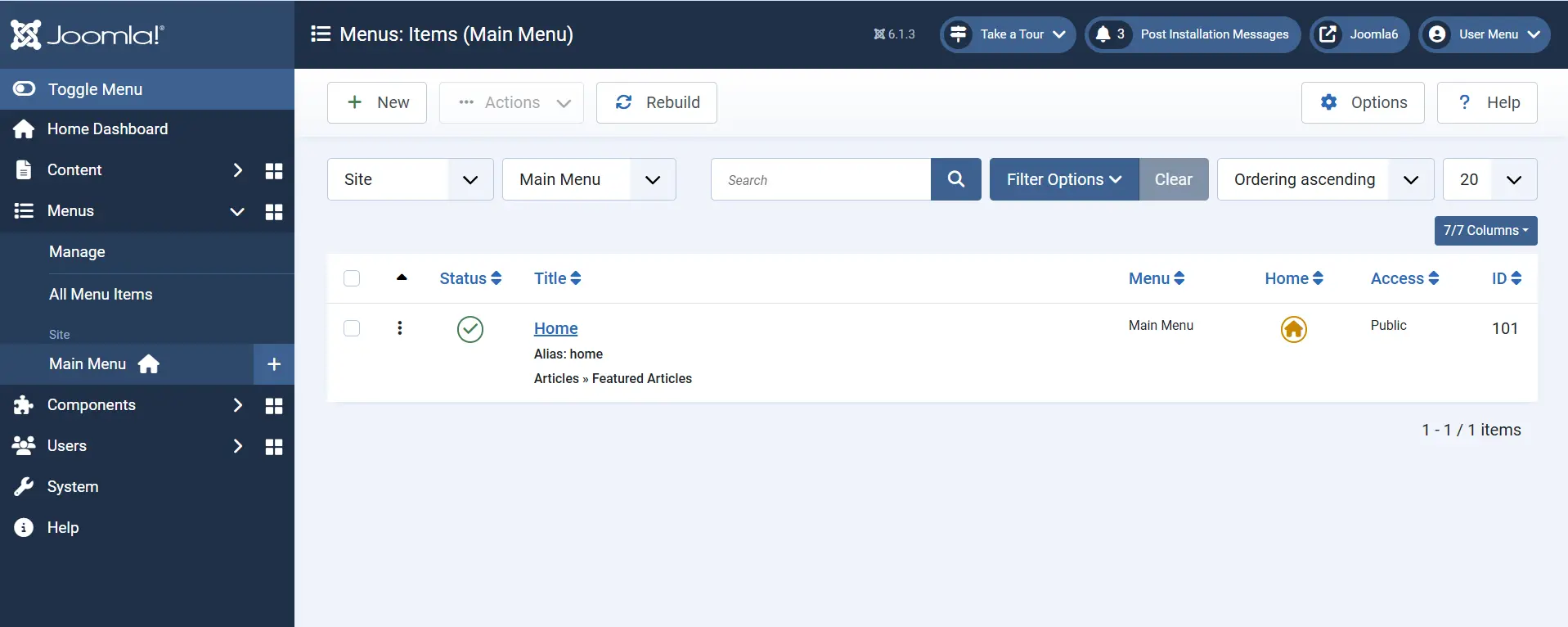Click the Home row drag handle dots
This screenshot has height=627, width=1568.
[400, 328]
